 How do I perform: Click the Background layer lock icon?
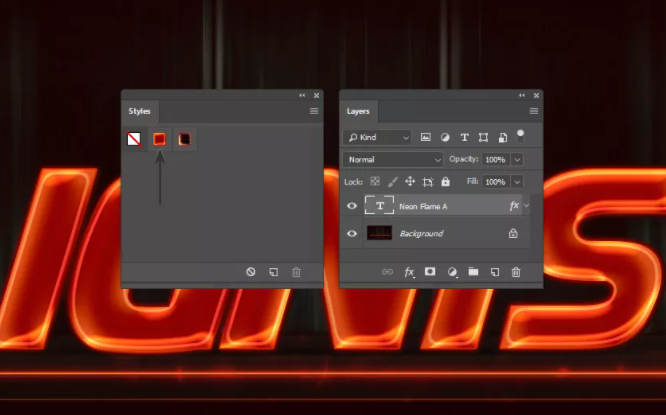[513, 233]
